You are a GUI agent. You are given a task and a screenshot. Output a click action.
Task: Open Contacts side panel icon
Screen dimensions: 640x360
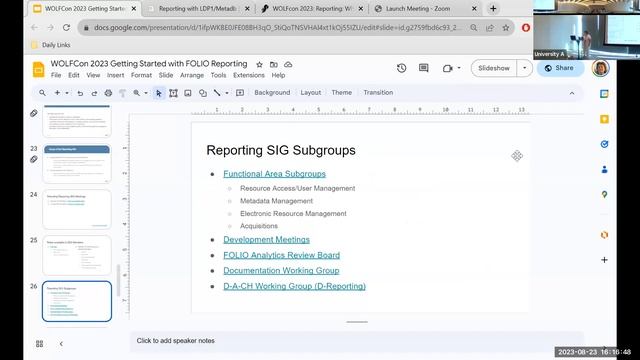click(604, 169)
